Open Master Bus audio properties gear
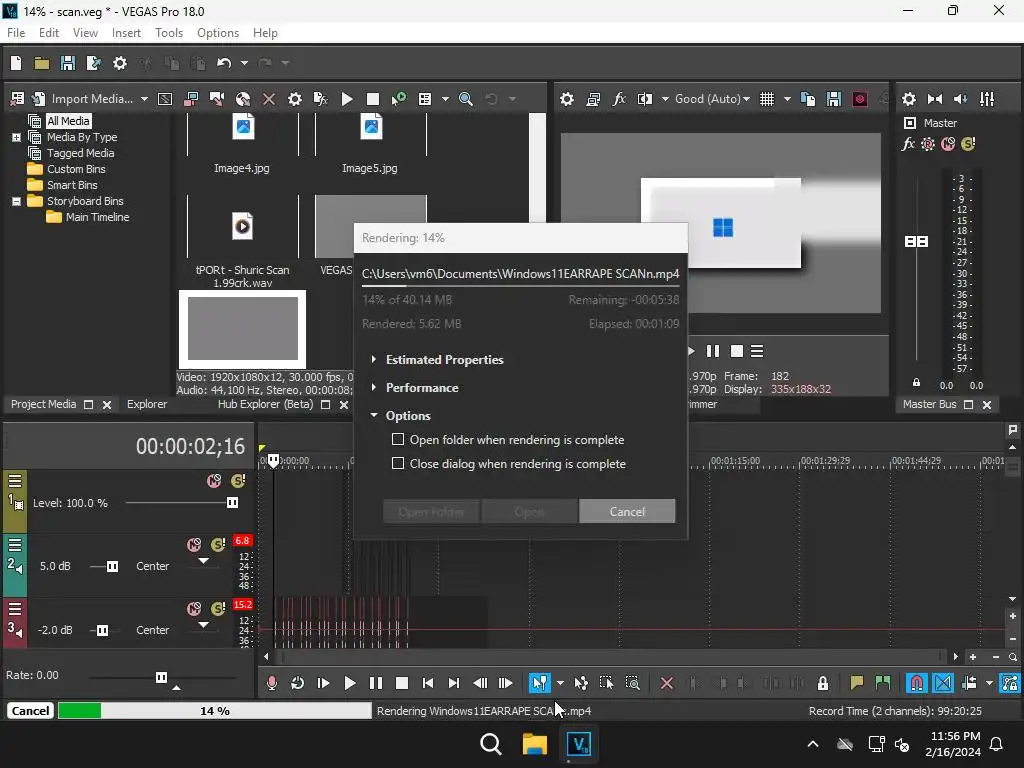 coord(908,99)
